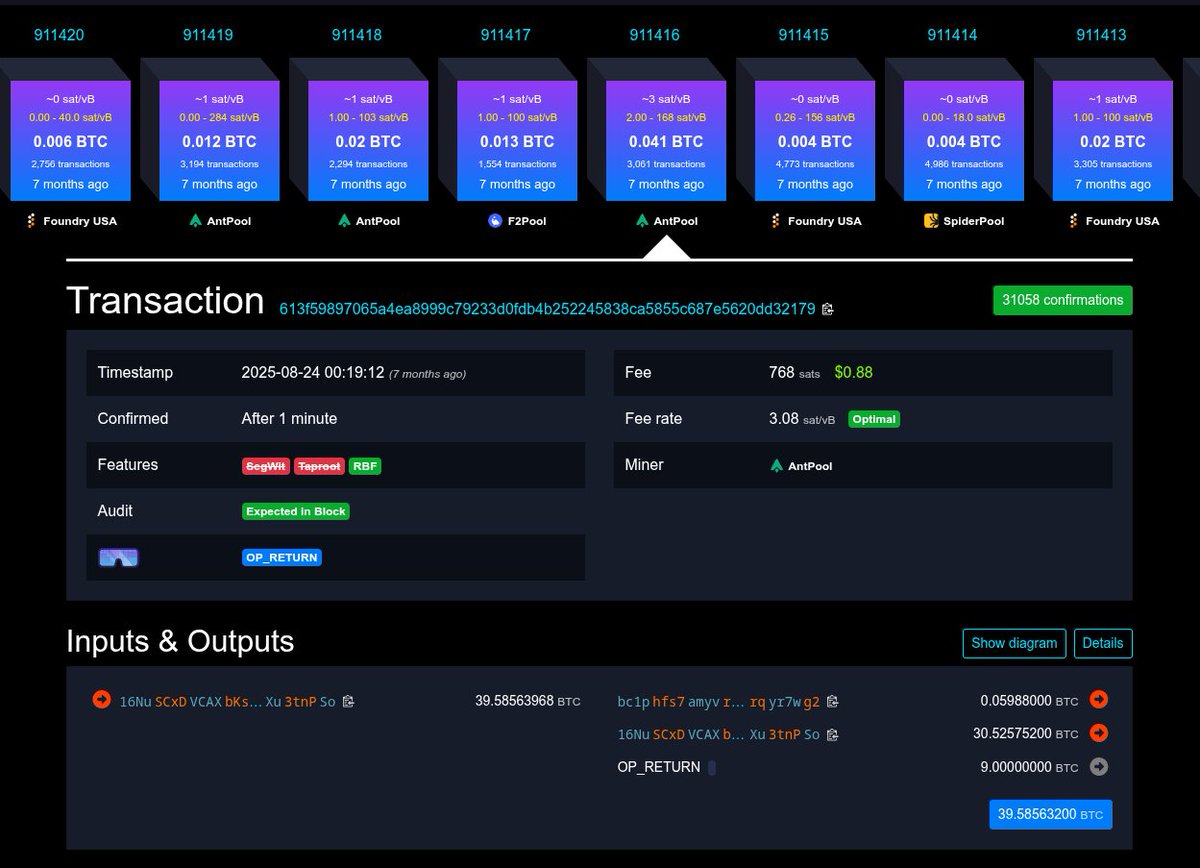
Task: Click block height link 911414
Action: pos(953,35)
